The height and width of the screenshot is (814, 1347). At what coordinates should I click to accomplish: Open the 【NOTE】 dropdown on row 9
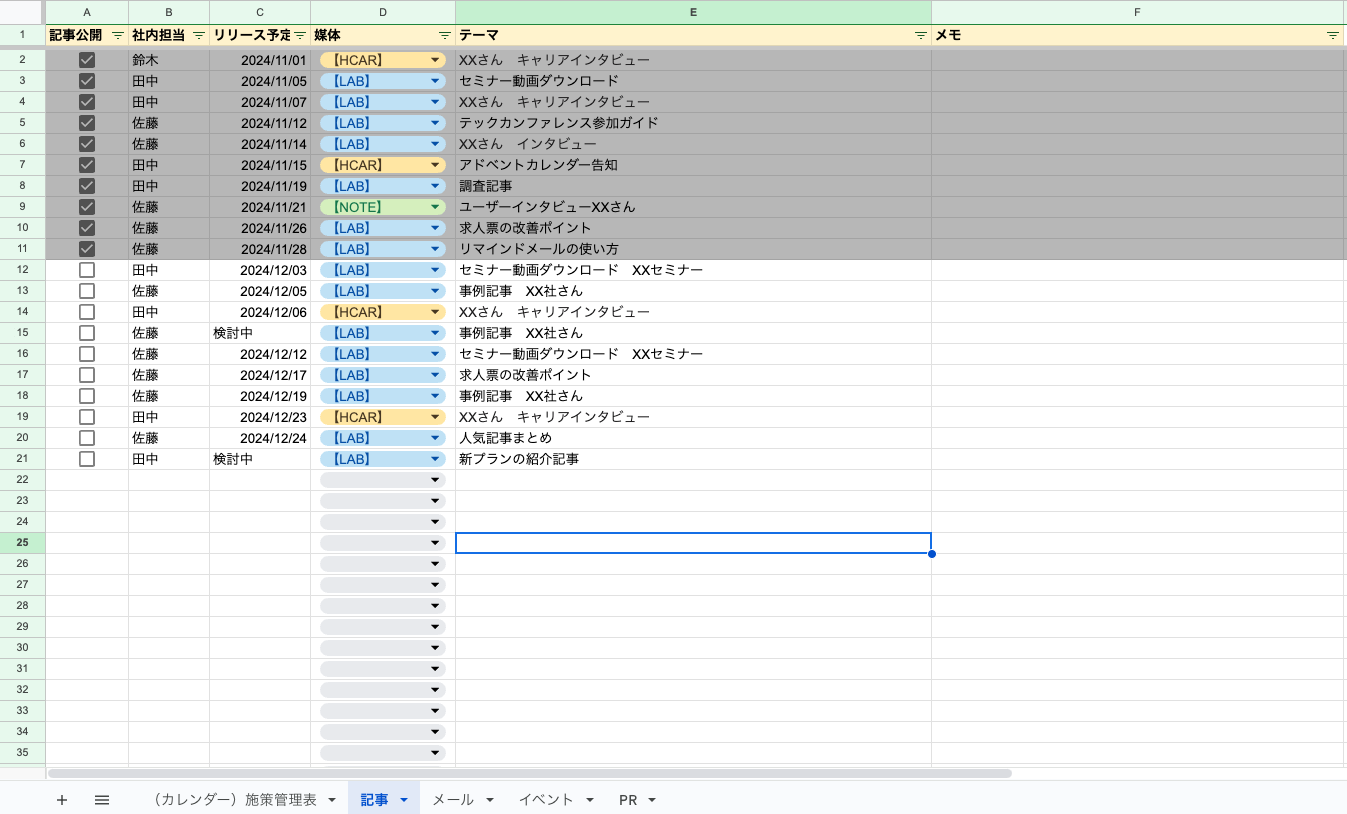pos(434,207)
